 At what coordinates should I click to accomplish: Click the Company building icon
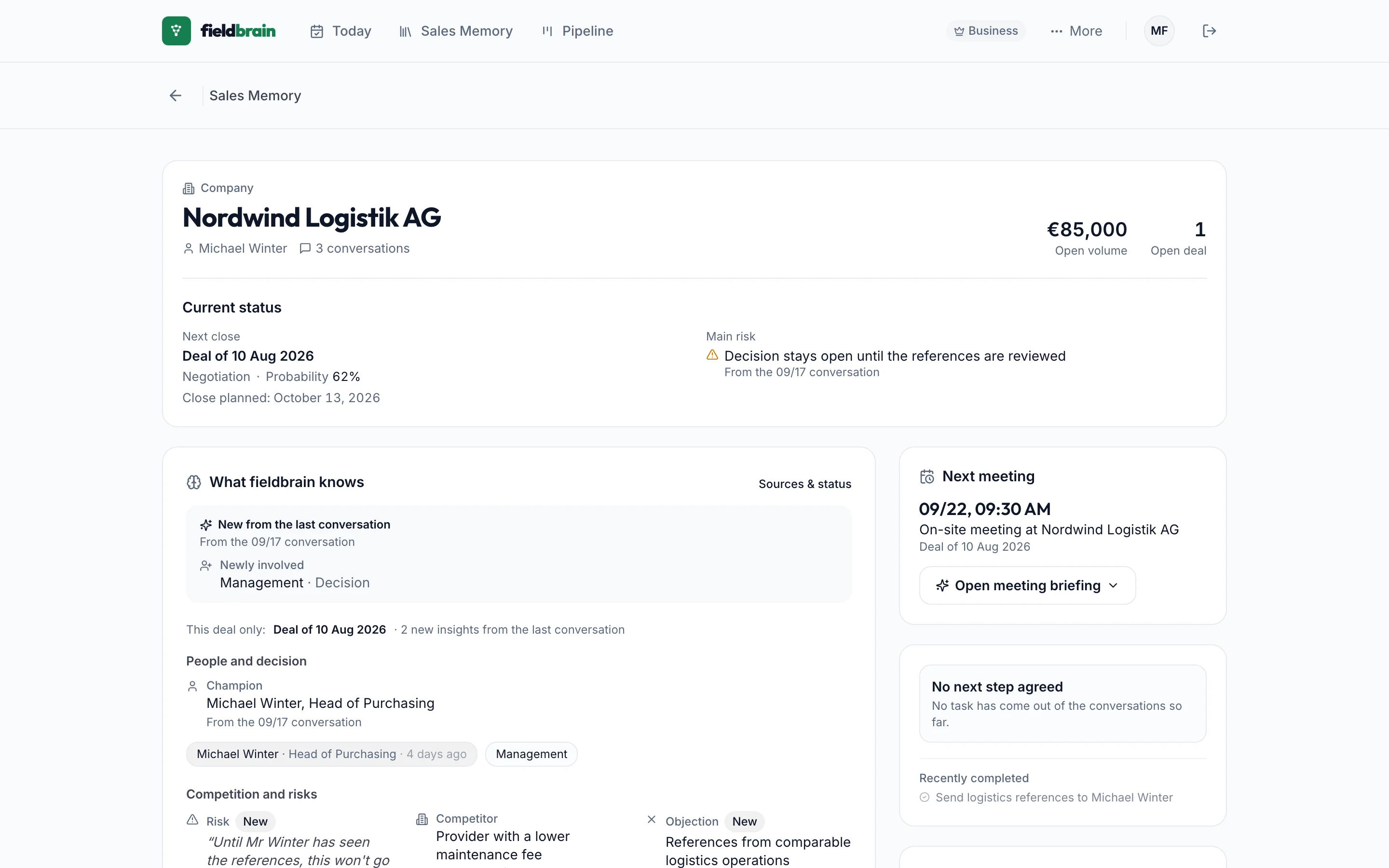(188, 188)
